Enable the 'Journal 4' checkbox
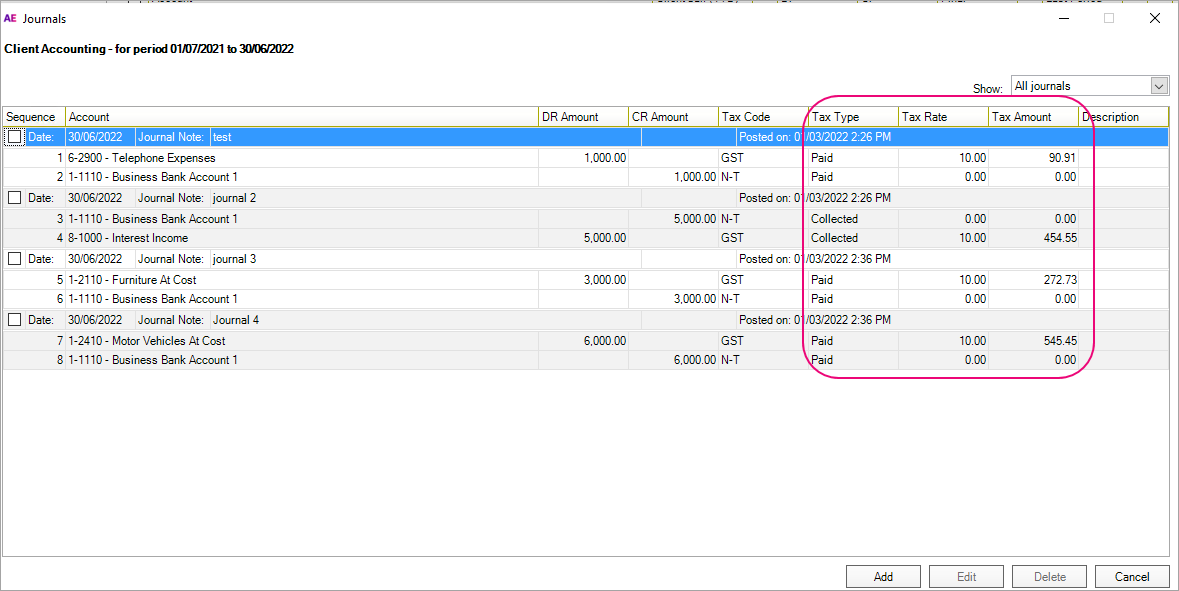 point(14,320)
